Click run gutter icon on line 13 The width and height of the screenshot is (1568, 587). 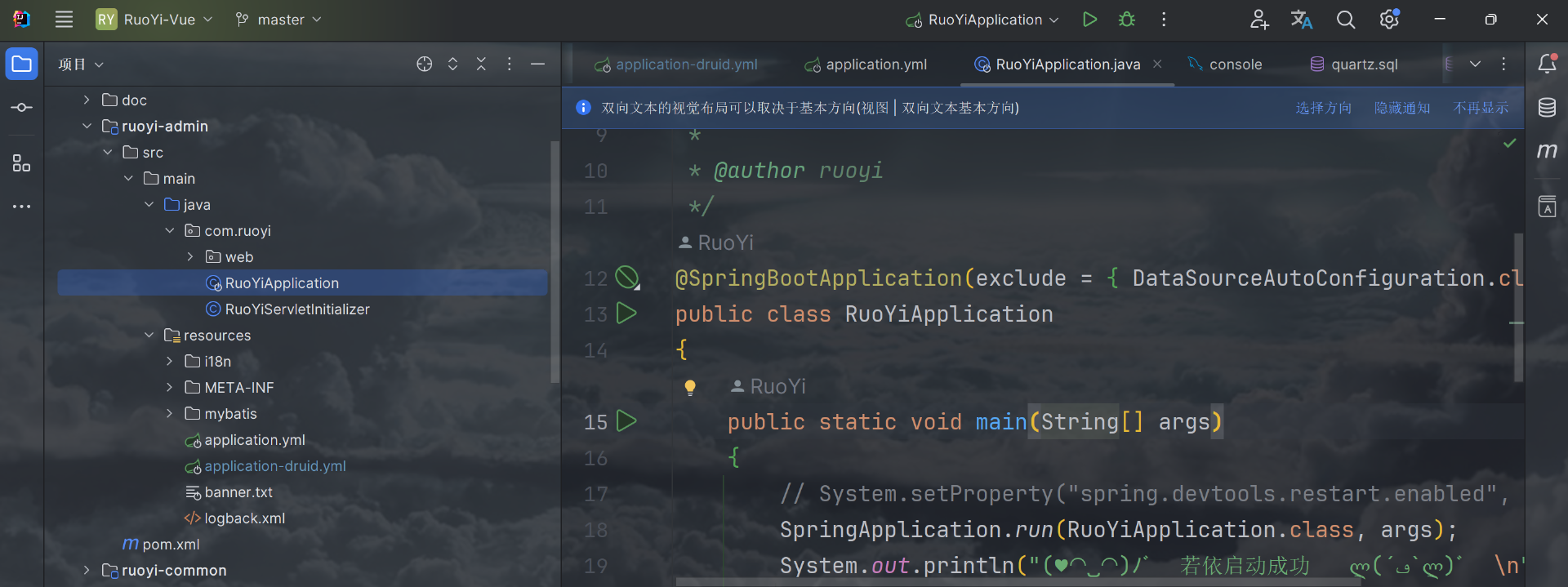[626, 313]
